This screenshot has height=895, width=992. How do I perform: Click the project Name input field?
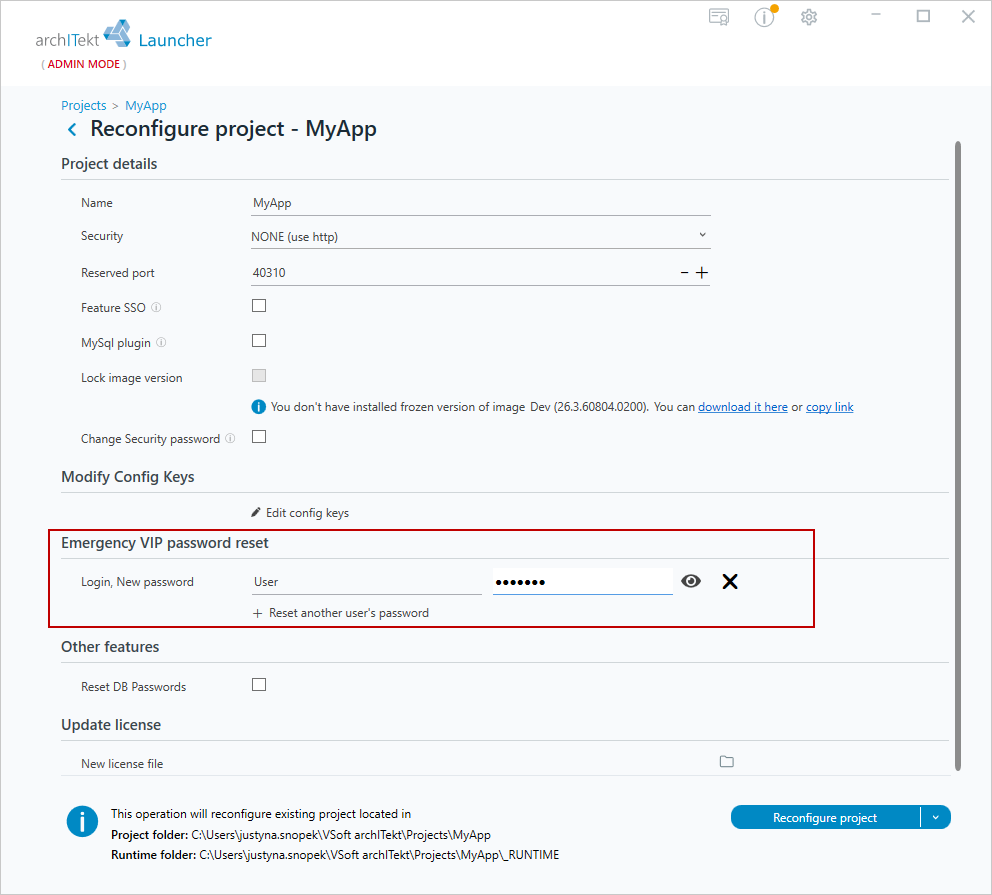click(480, 203)
